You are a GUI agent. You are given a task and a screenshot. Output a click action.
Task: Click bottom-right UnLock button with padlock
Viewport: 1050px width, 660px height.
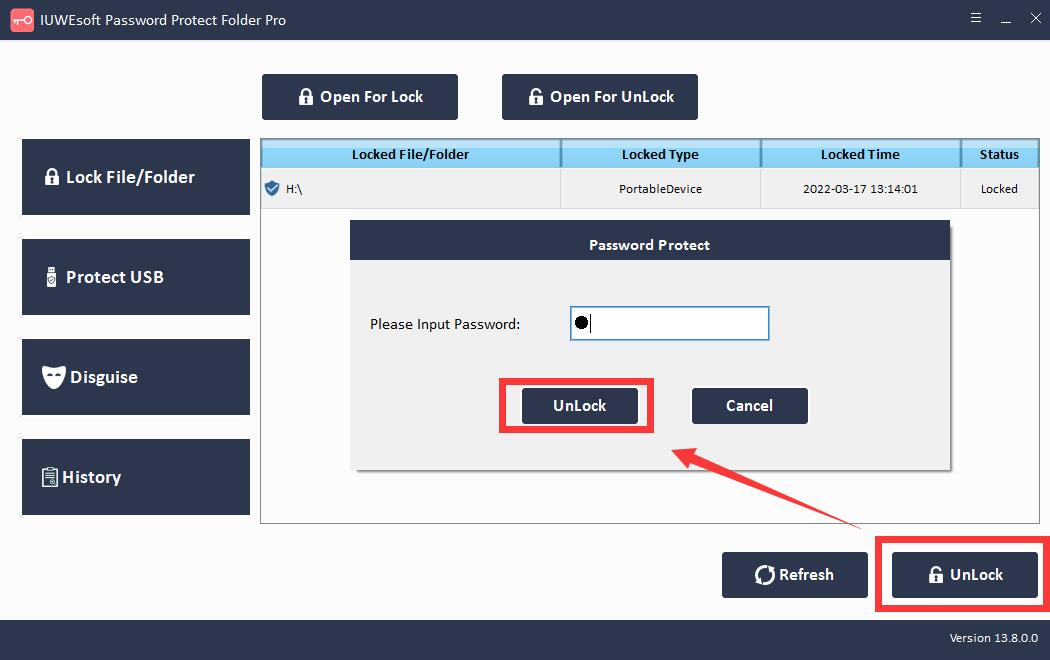point(965,575)
